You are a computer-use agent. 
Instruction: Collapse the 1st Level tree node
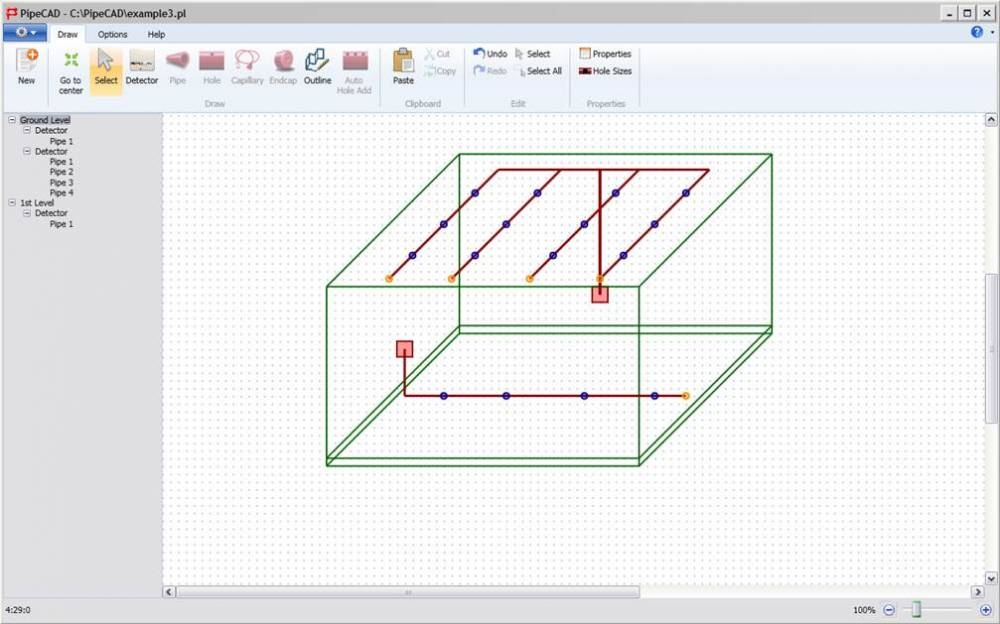click(12, 202)
